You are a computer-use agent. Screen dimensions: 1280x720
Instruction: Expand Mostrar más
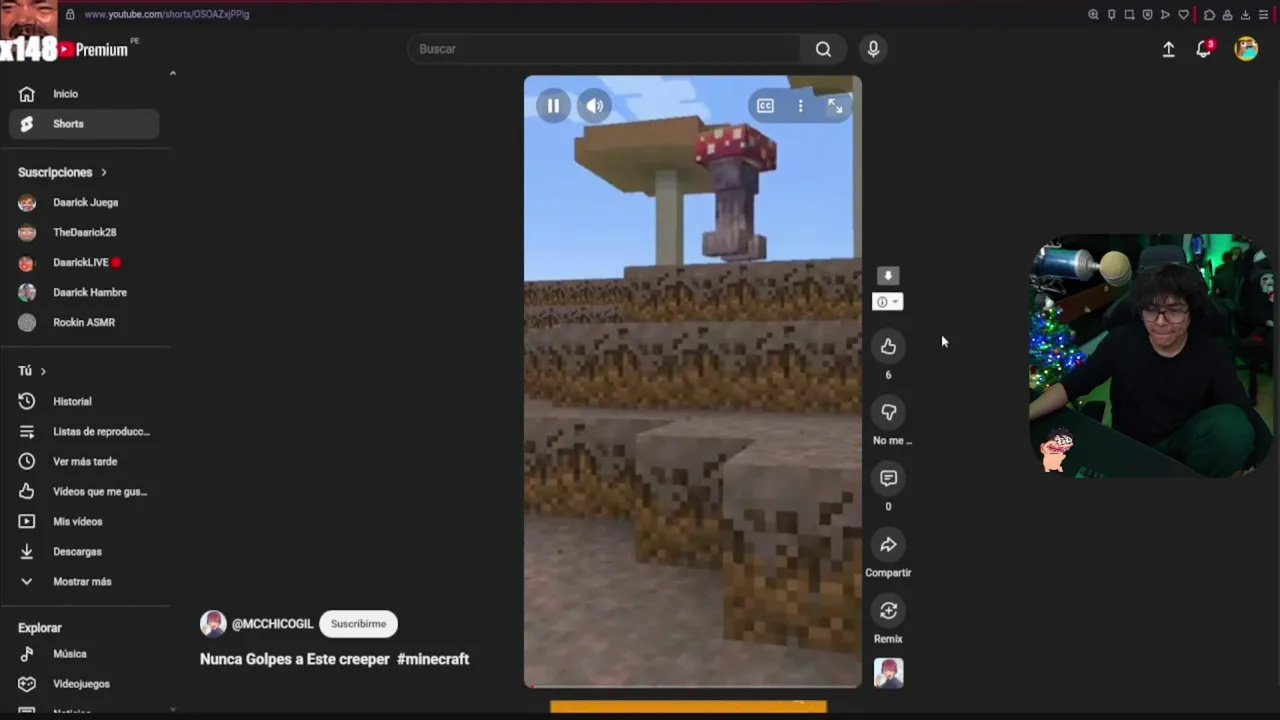[85, 581]
